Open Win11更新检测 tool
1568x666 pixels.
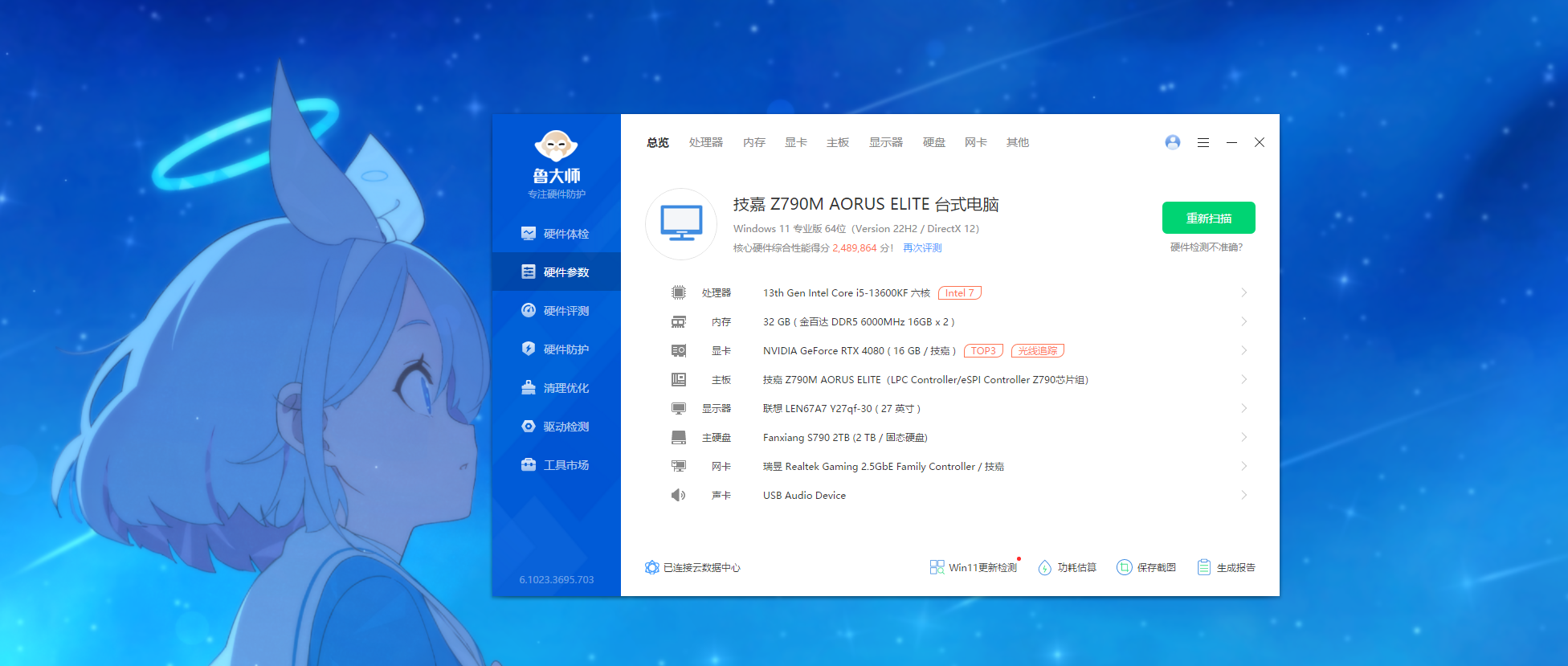tap(974, 568)
